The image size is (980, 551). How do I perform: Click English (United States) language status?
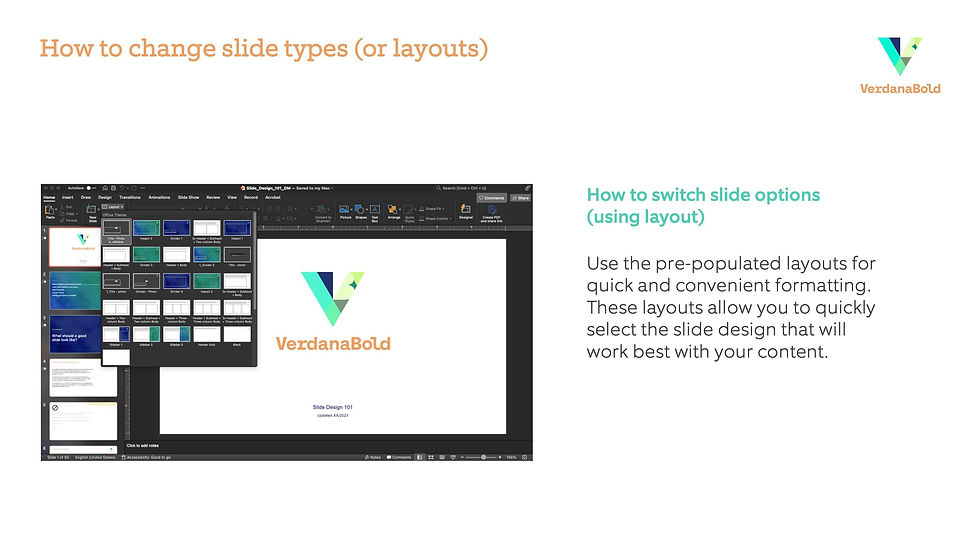point(95,457)
